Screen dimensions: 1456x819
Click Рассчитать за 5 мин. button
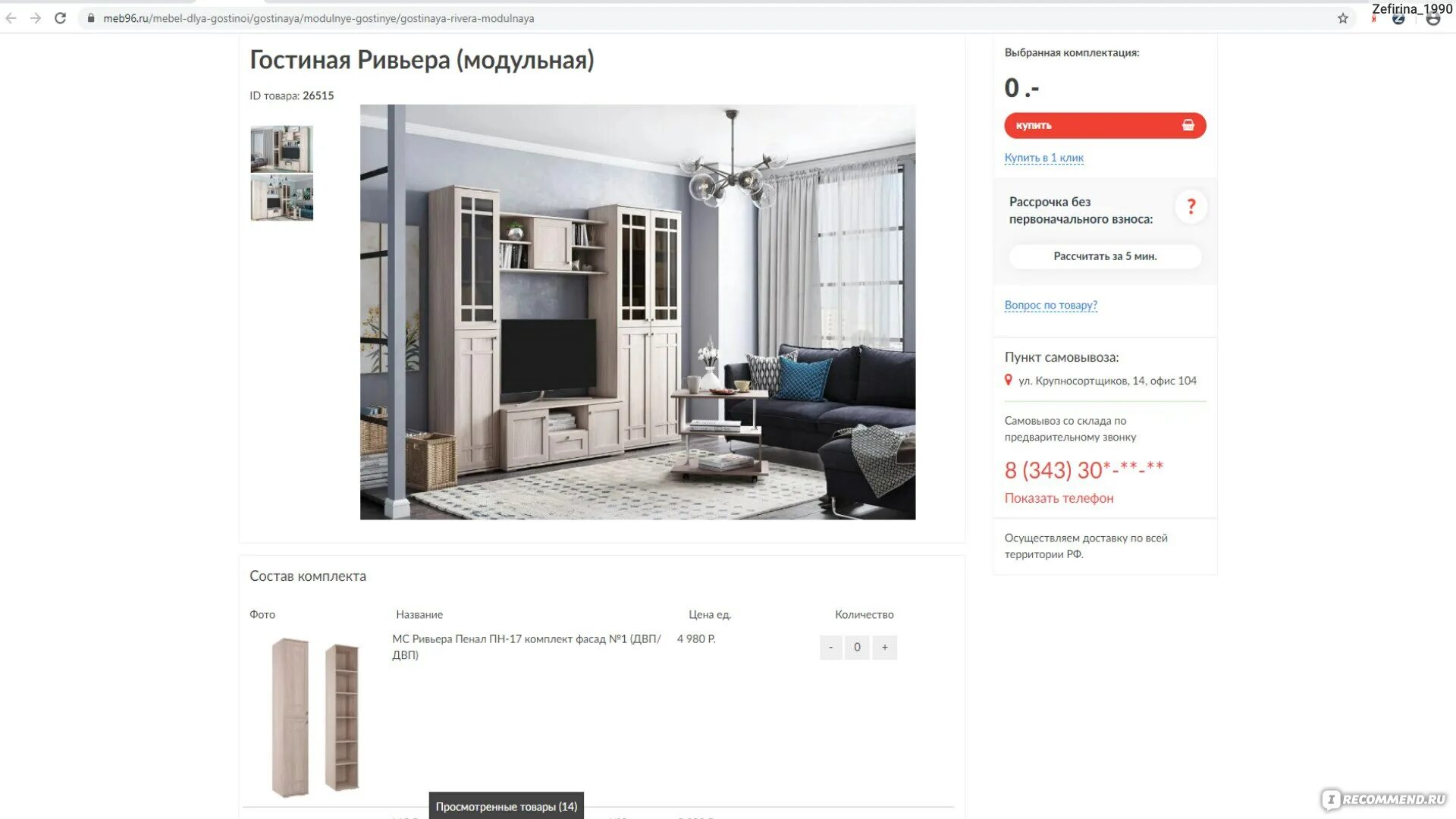(1105, 256)
